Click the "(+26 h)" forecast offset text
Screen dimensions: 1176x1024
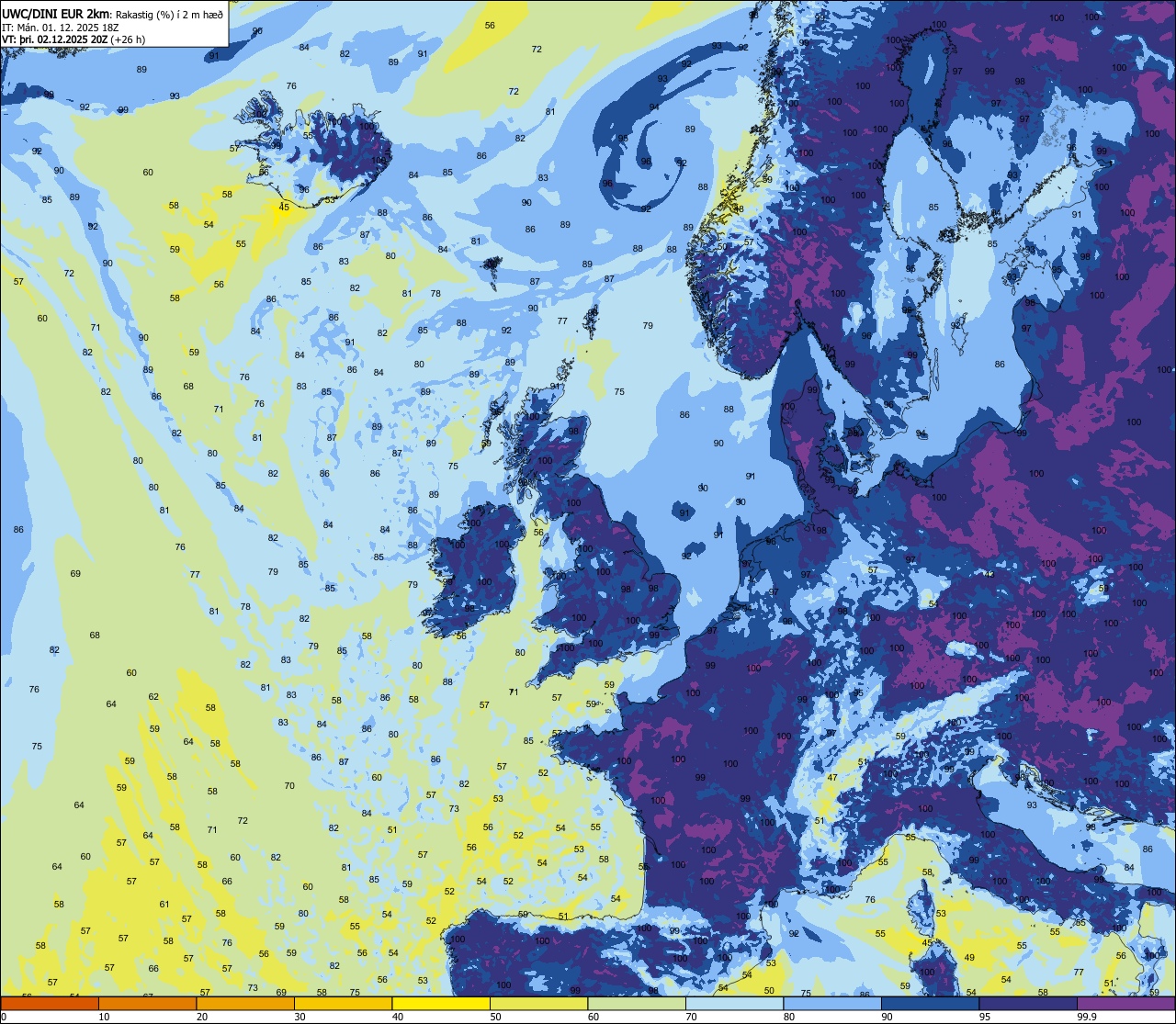pos(129,39)
